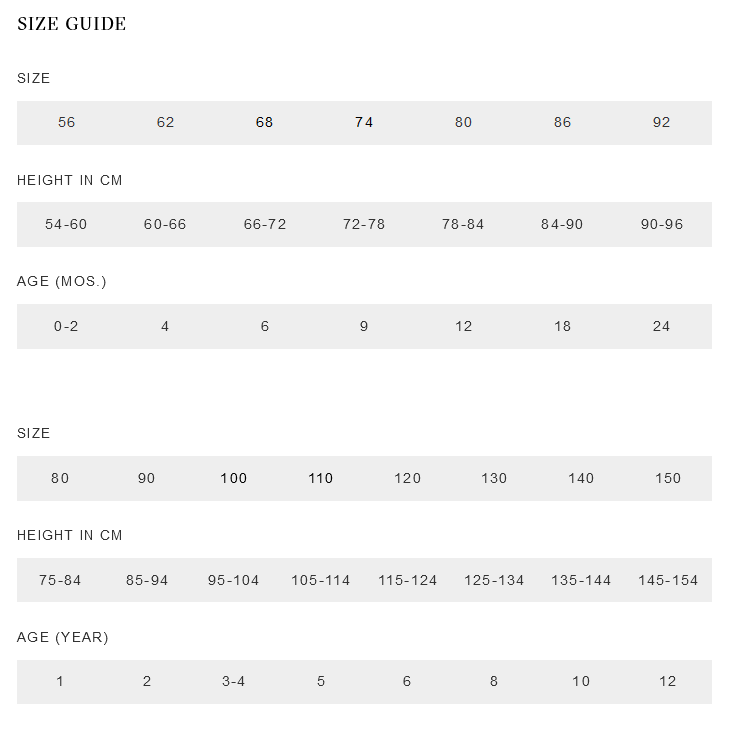Click the 66-72 height range cell

[265, 225]
